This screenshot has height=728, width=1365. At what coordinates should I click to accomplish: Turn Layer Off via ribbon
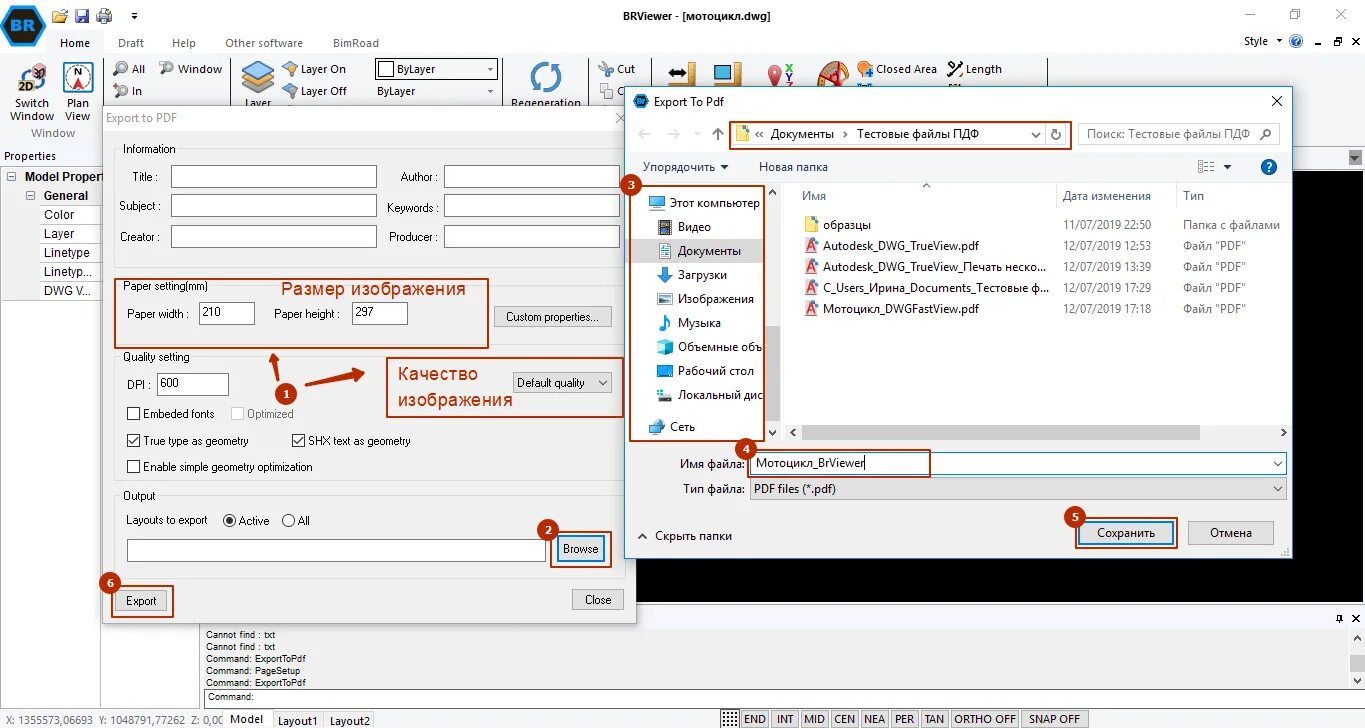click(x=314, y=91)
